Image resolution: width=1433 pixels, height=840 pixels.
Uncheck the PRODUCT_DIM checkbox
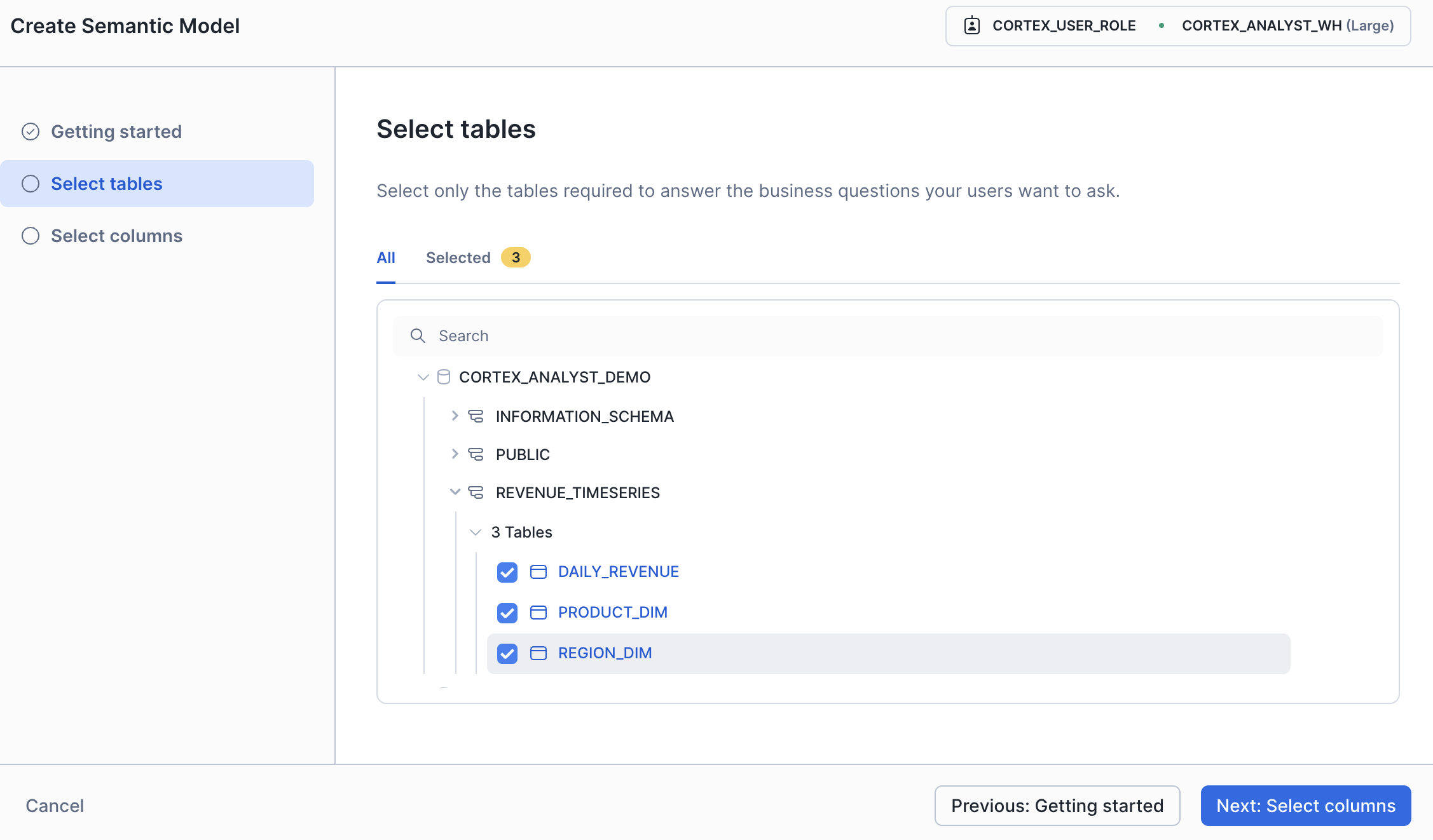click(x=507, y=613)
